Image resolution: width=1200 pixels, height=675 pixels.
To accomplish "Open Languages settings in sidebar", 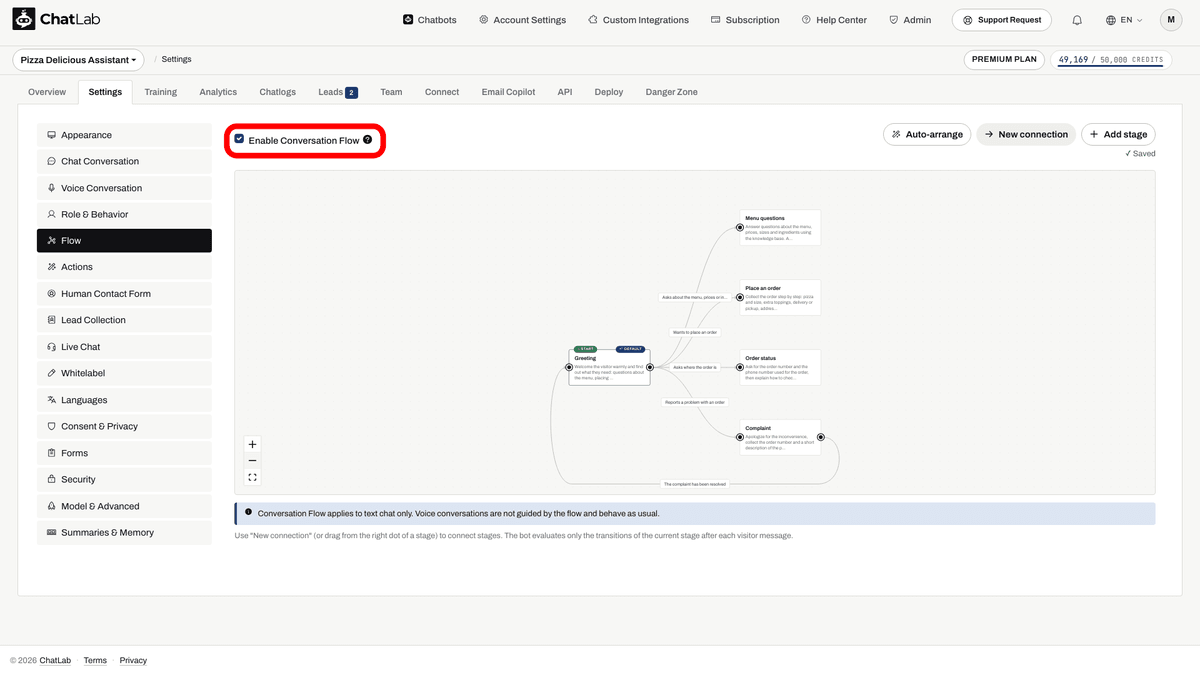I will (124, 400).
